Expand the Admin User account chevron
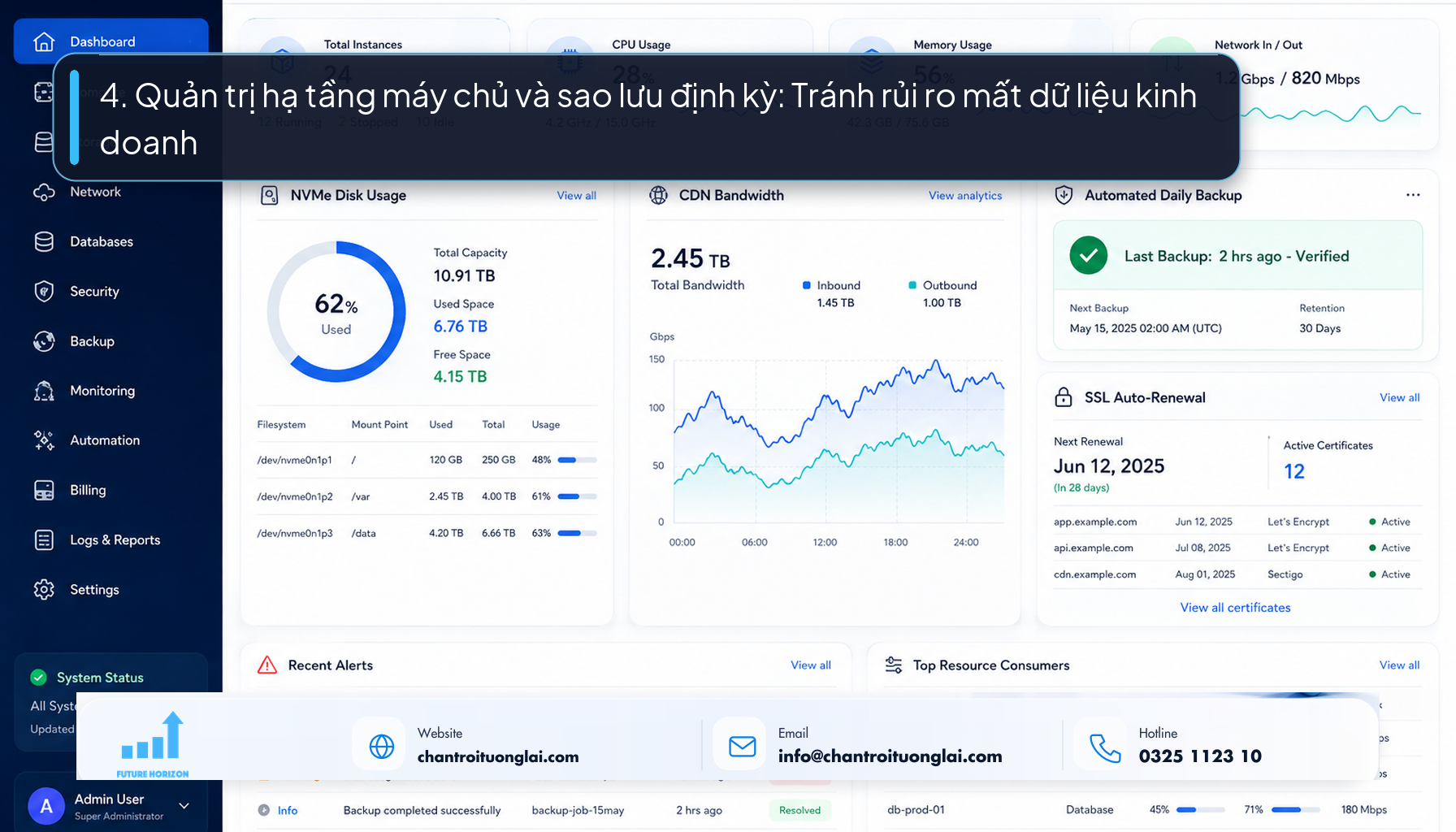The image size is (1456, 832). (x=184, y=806)
